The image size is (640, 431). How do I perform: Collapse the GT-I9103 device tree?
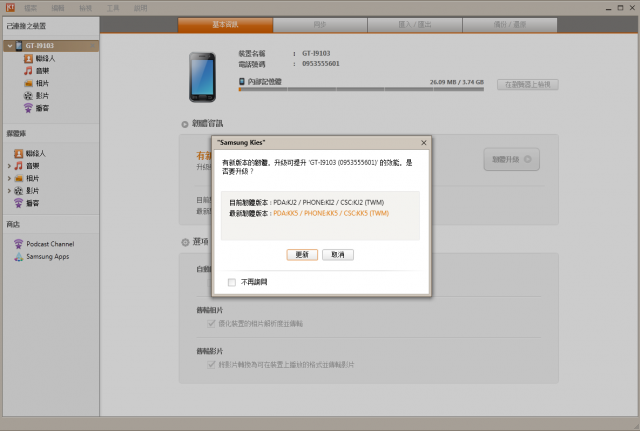(x=10, y=46)
